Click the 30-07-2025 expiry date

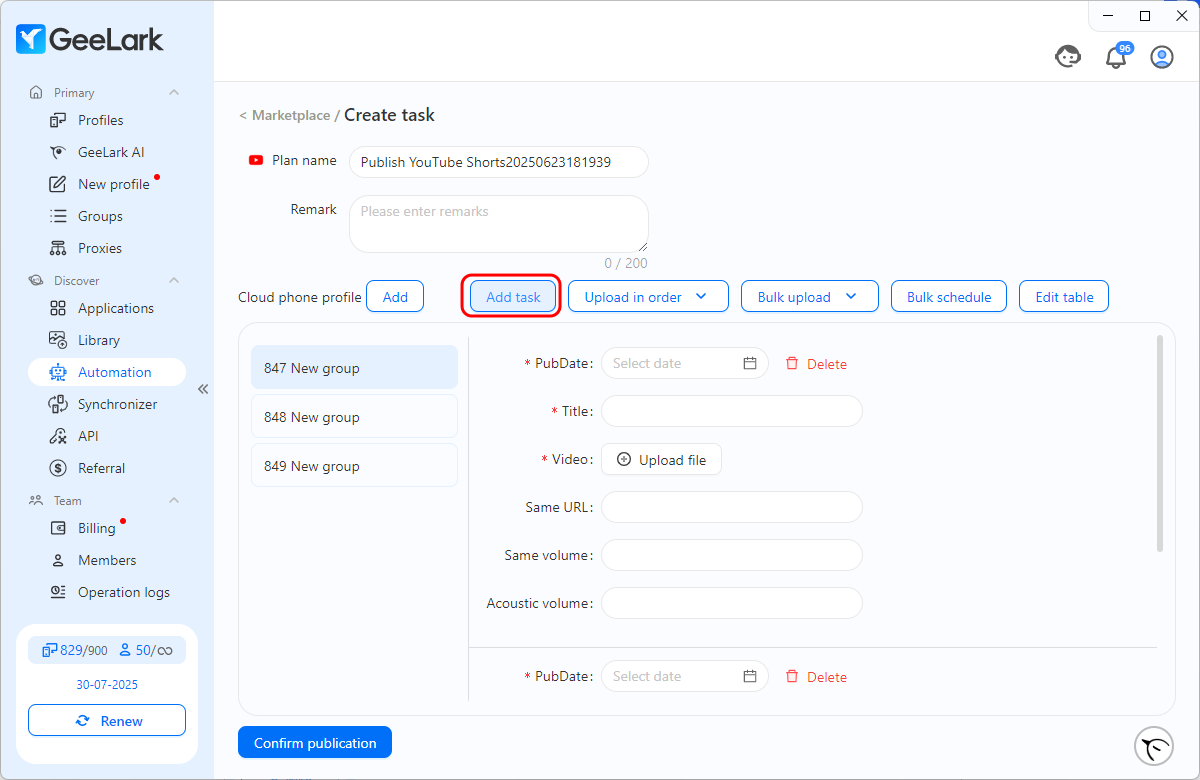pos(107,685)
